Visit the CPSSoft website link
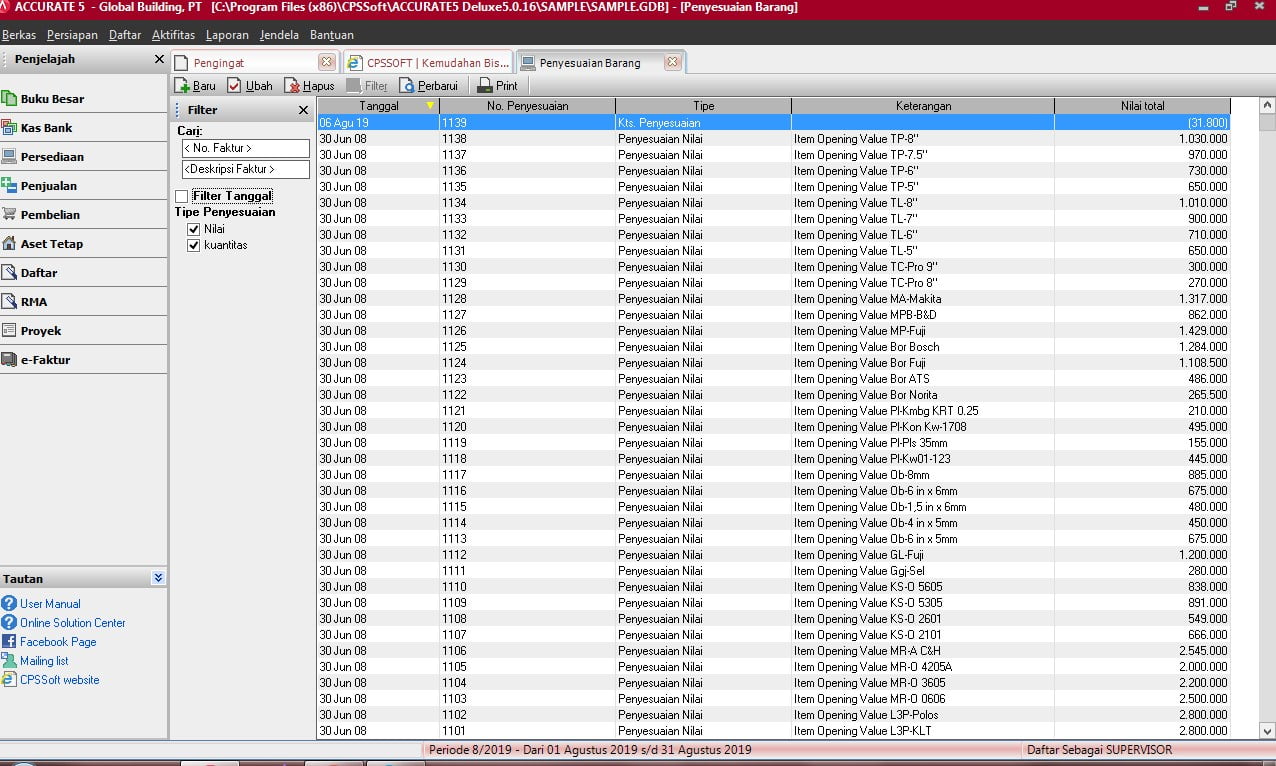Image resolution: width=1276 pixels, height=766 pixels. (60, 680)
